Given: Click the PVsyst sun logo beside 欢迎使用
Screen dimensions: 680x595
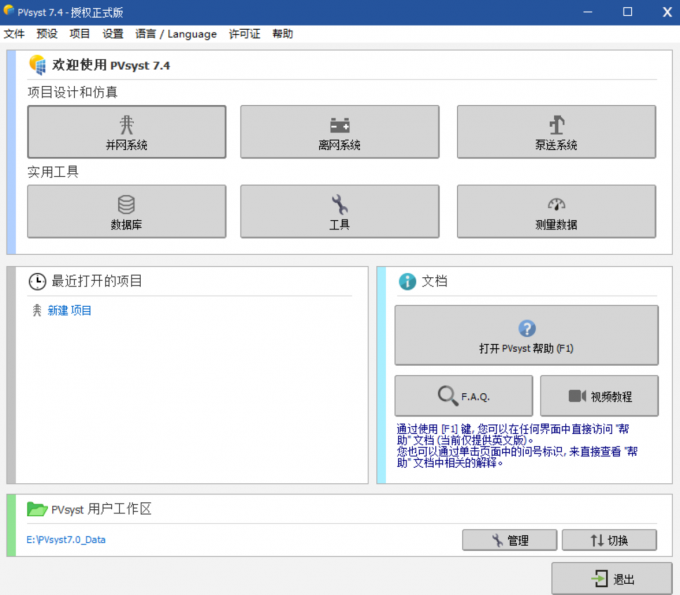Looking at the screenshot, I should (x=38, y=65).
